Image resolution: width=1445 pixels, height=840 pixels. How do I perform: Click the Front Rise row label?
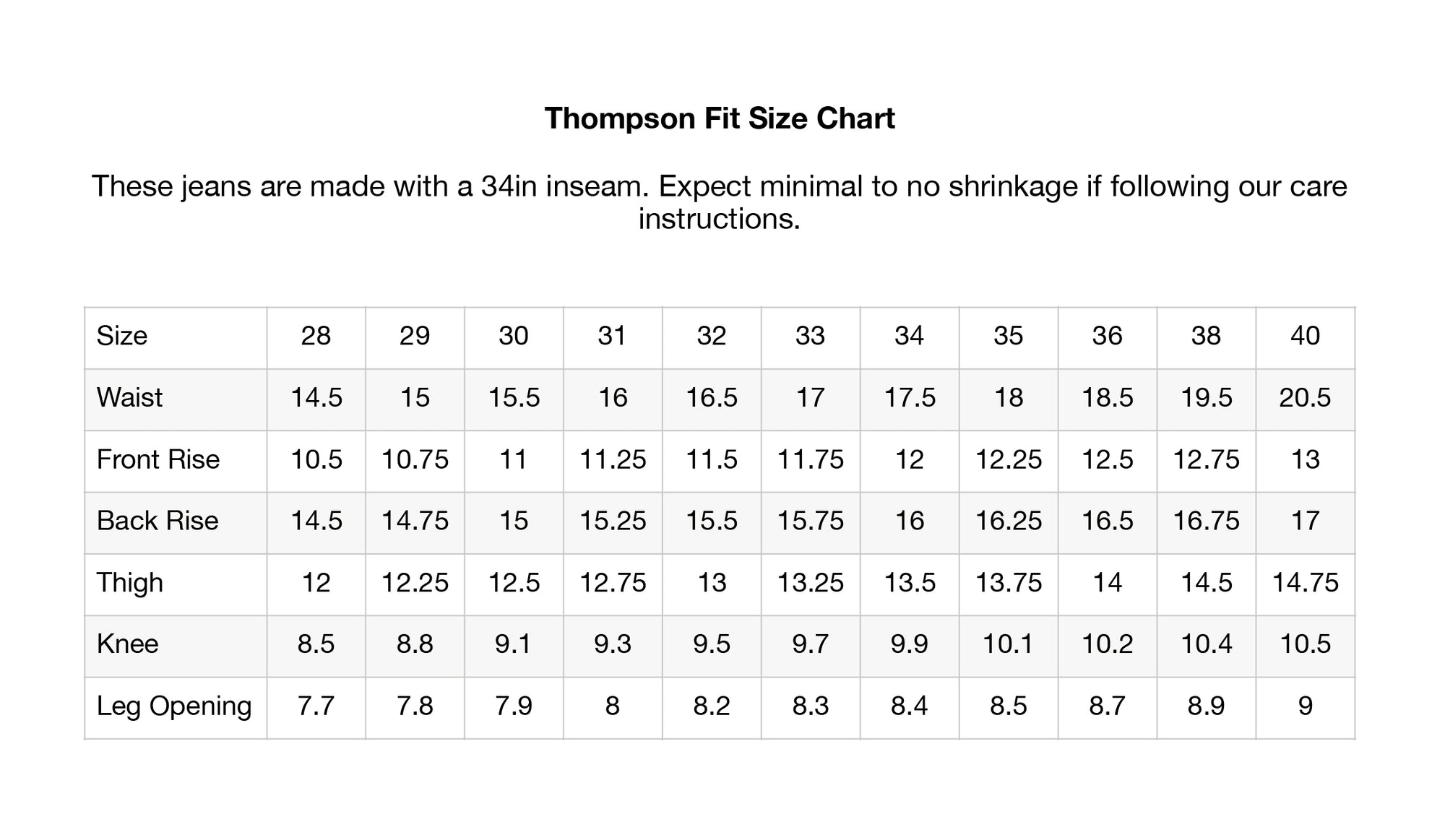coord(158,459)
